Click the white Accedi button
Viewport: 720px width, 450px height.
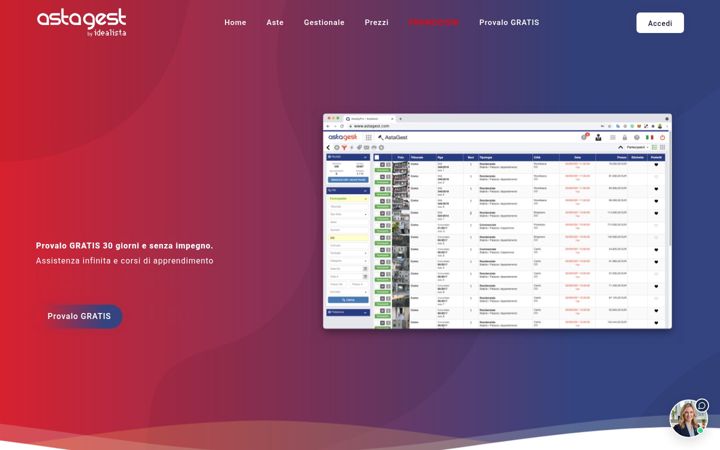(x=660, y=23)
